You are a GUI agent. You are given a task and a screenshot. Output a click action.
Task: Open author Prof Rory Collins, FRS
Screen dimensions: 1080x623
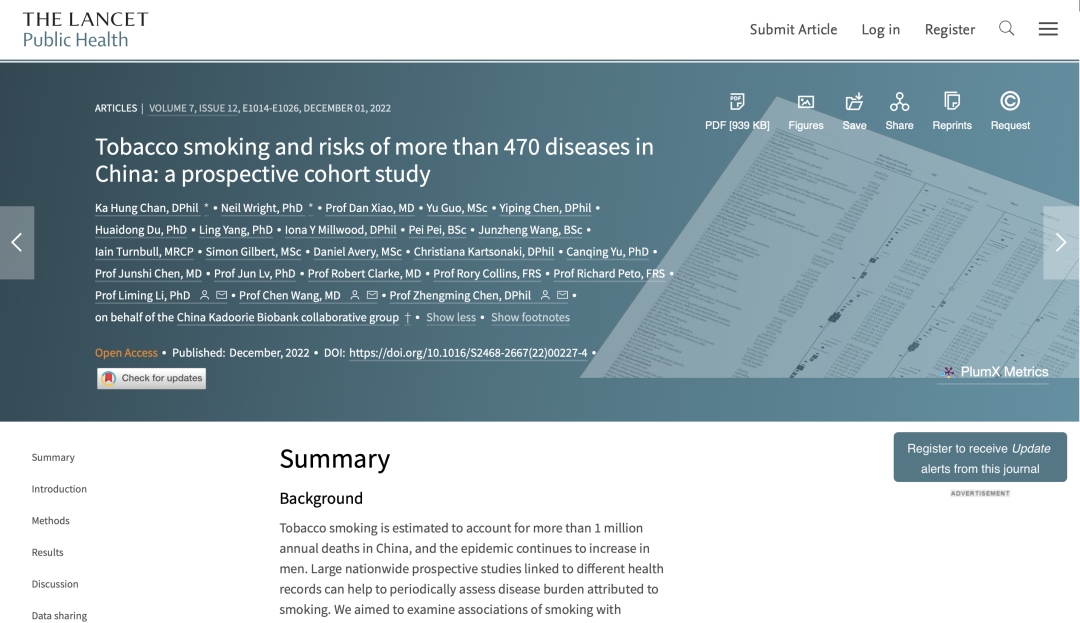487,274
